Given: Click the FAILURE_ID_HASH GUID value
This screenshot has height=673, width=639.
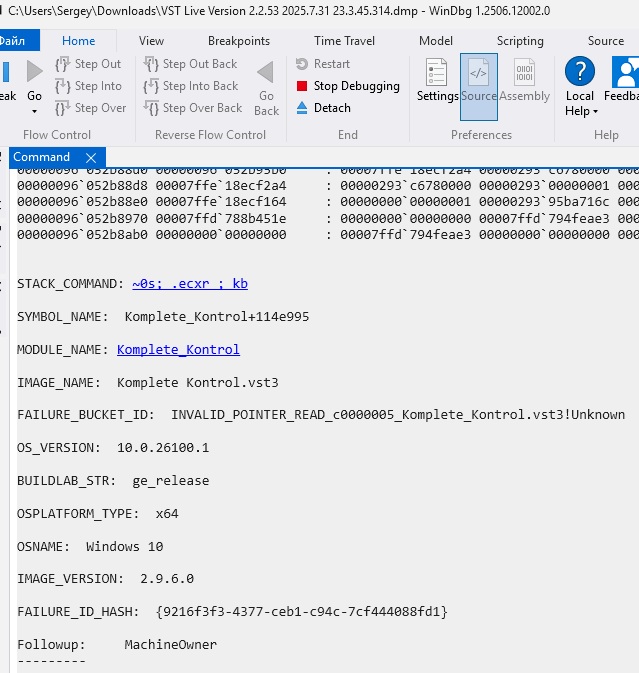Looking at the screenshot, I should 302,611.
